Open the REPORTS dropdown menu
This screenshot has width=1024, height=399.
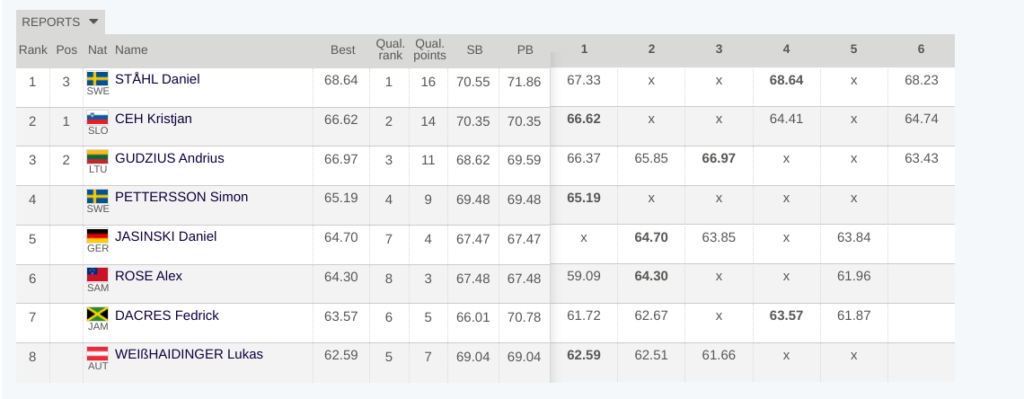point(60,22)
